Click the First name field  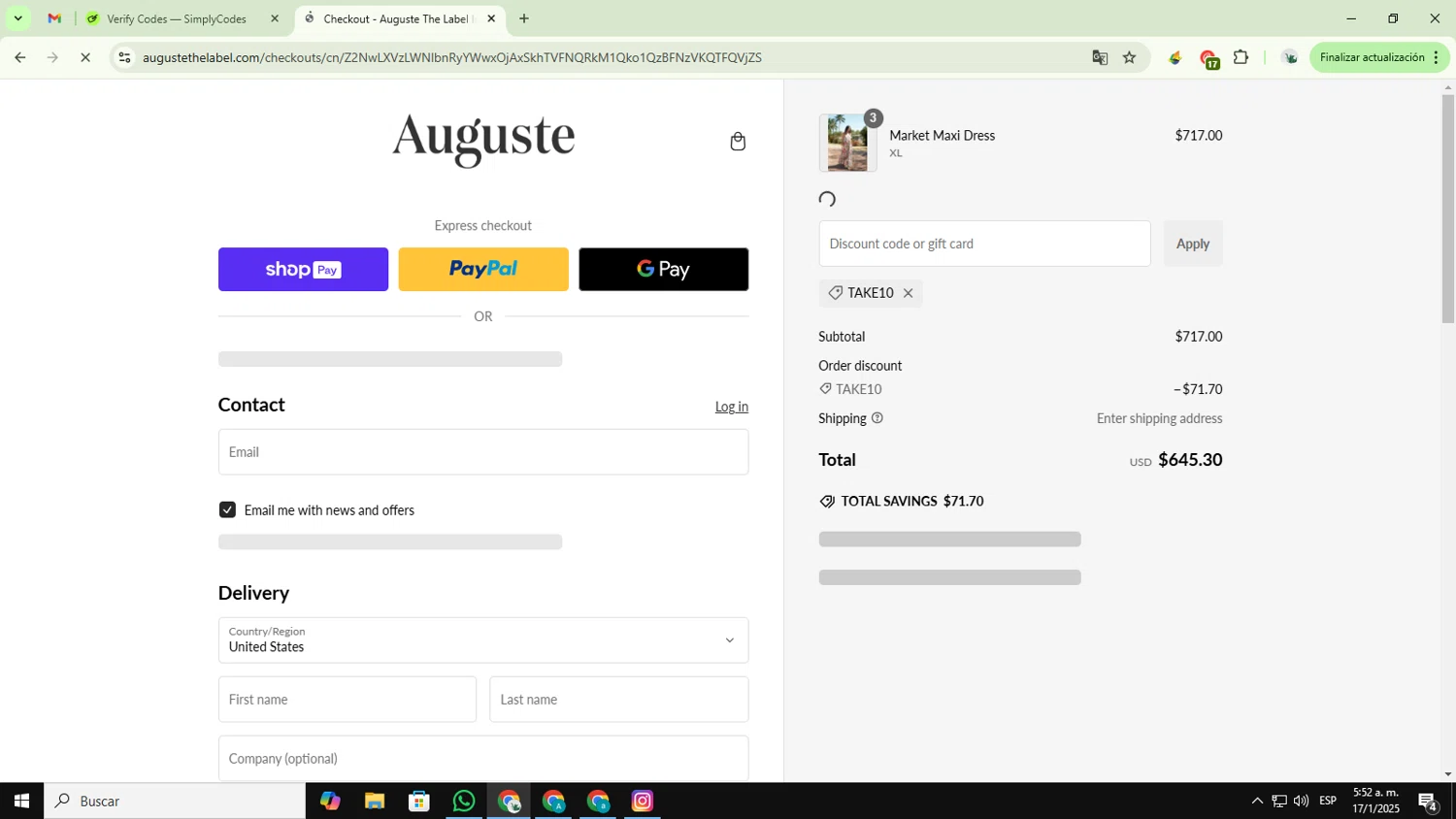click(x=347, y=700)
